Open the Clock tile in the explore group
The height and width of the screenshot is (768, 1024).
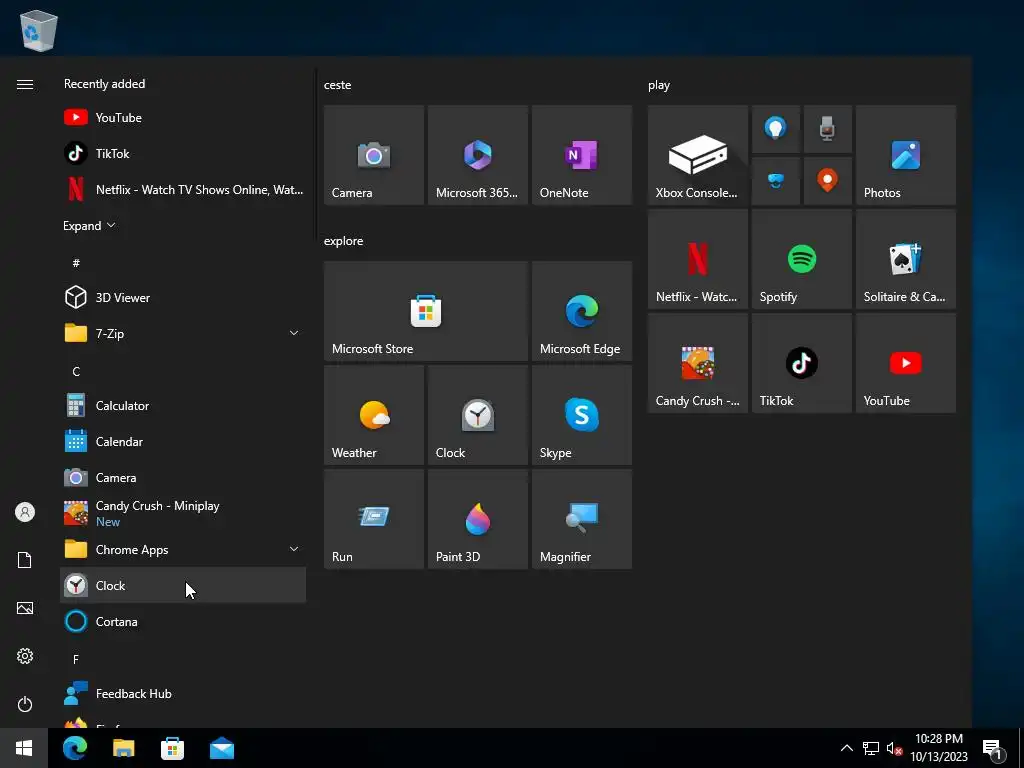(x=477, y=415)
